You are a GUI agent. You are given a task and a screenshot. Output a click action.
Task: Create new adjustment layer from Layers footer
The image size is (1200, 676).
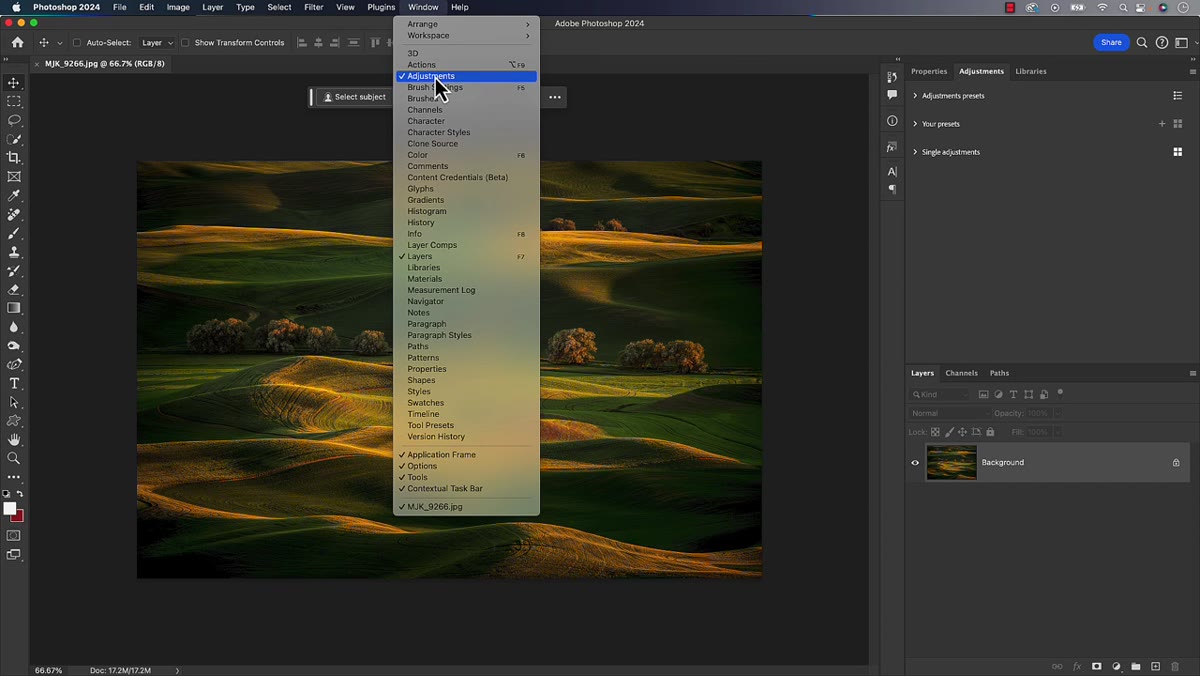[1116, 666]
